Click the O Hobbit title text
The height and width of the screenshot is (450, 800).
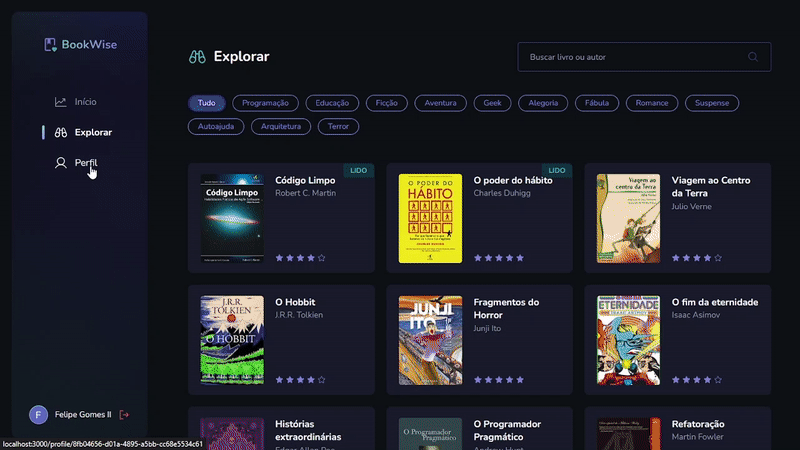295,303
